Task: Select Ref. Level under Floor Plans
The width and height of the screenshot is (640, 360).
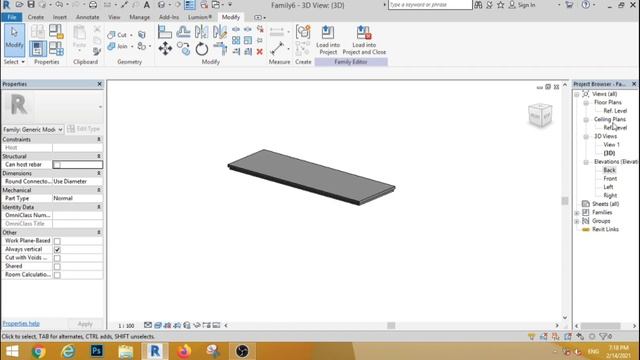Action: pos(615,111)
